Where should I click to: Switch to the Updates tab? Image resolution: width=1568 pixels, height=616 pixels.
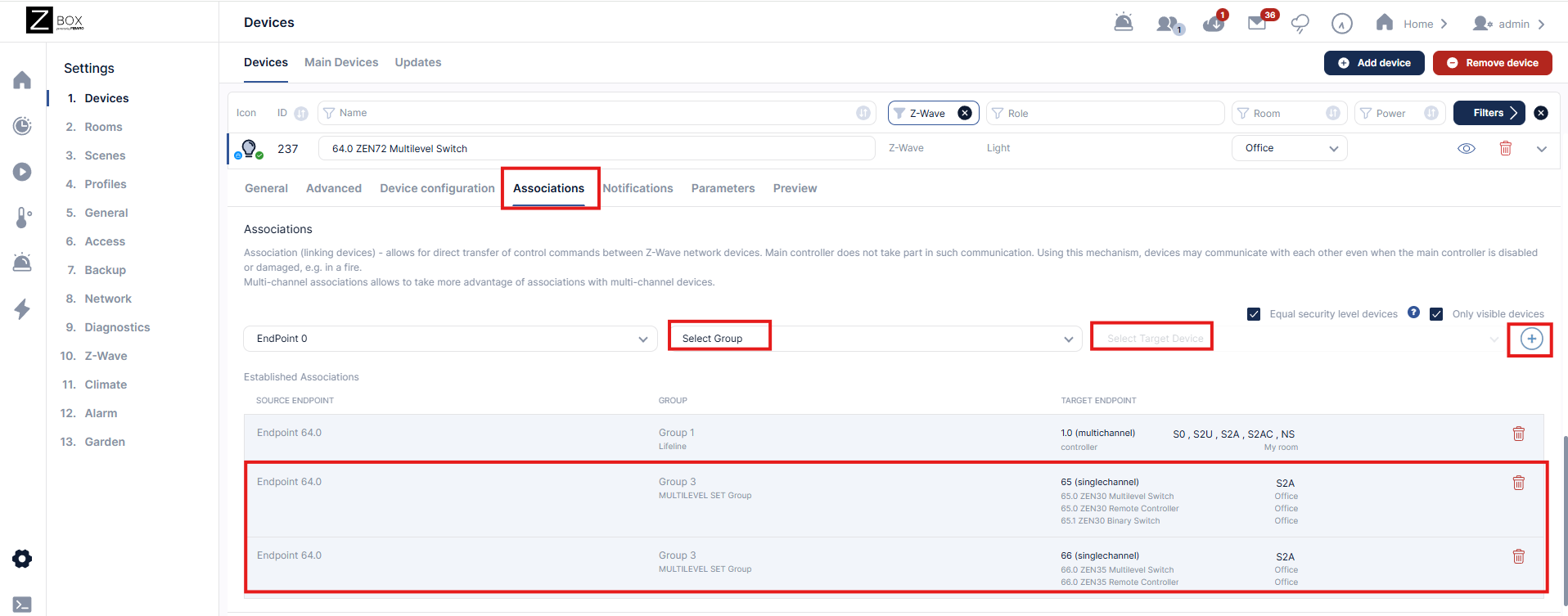coord(418,62)
